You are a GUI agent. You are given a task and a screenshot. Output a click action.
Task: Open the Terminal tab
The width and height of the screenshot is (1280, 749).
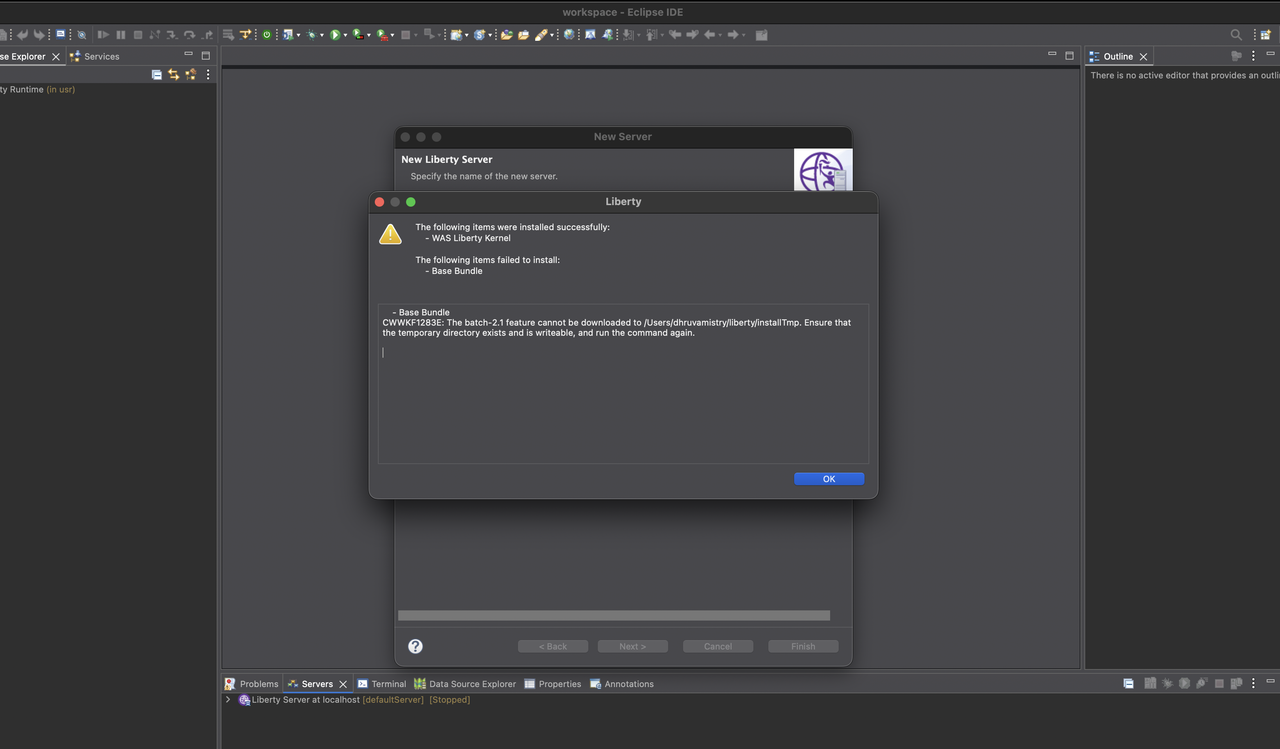pos(382,684)
